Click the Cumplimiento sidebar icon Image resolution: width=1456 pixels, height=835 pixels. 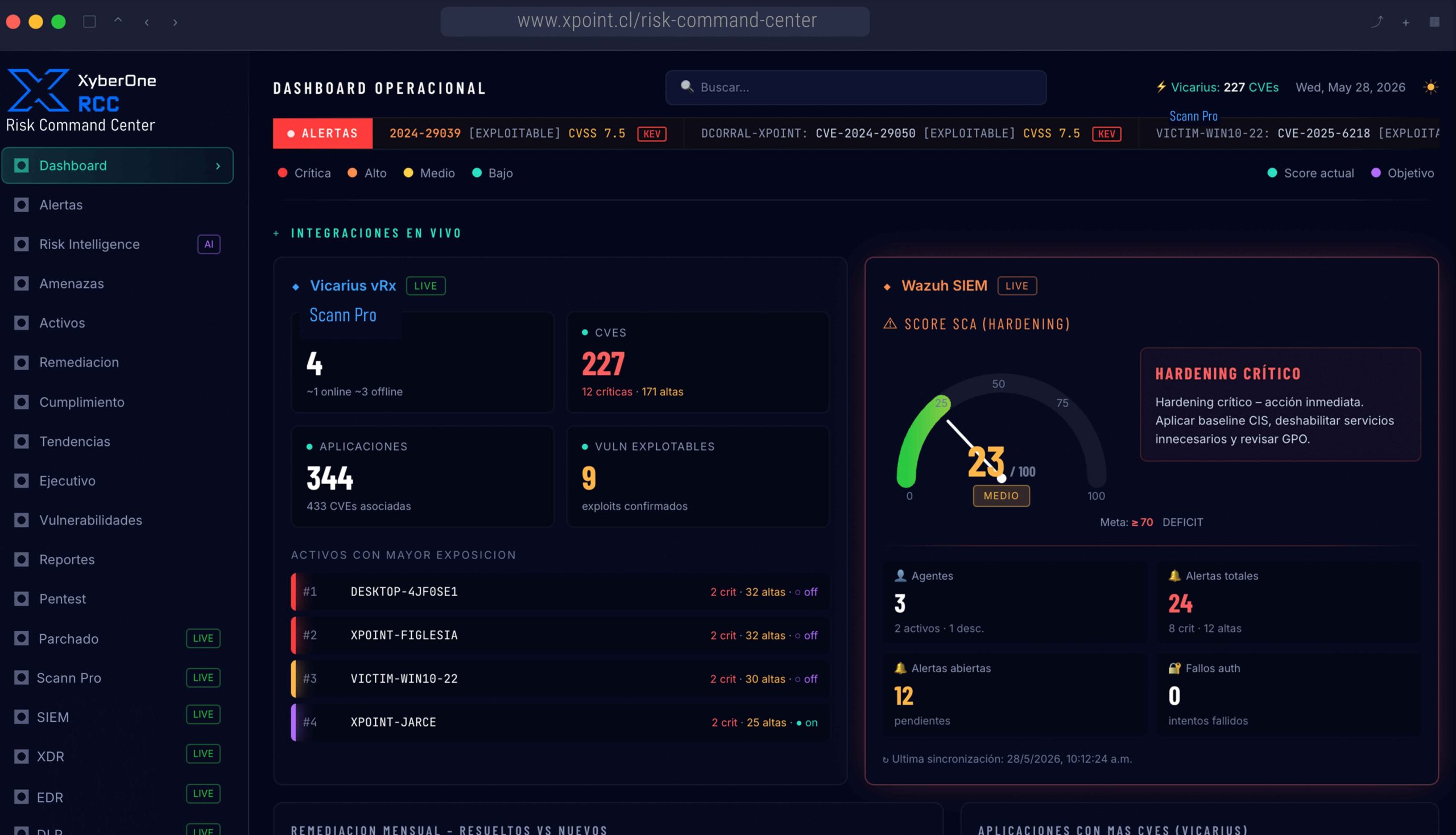pyautogui.click(x=22, y=402)
